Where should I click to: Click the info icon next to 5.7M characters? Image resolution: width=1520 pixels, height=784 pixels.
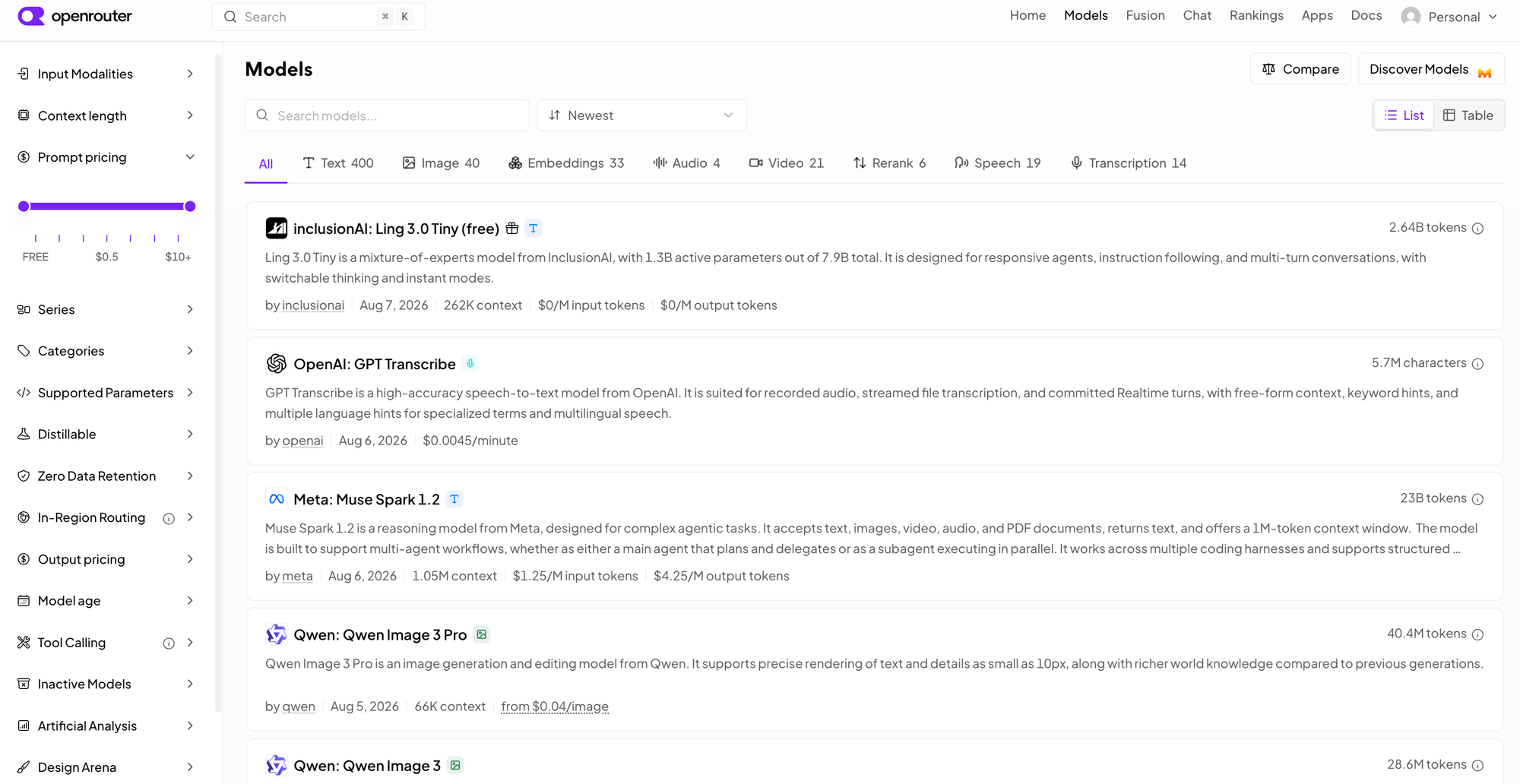(1477, 364)
